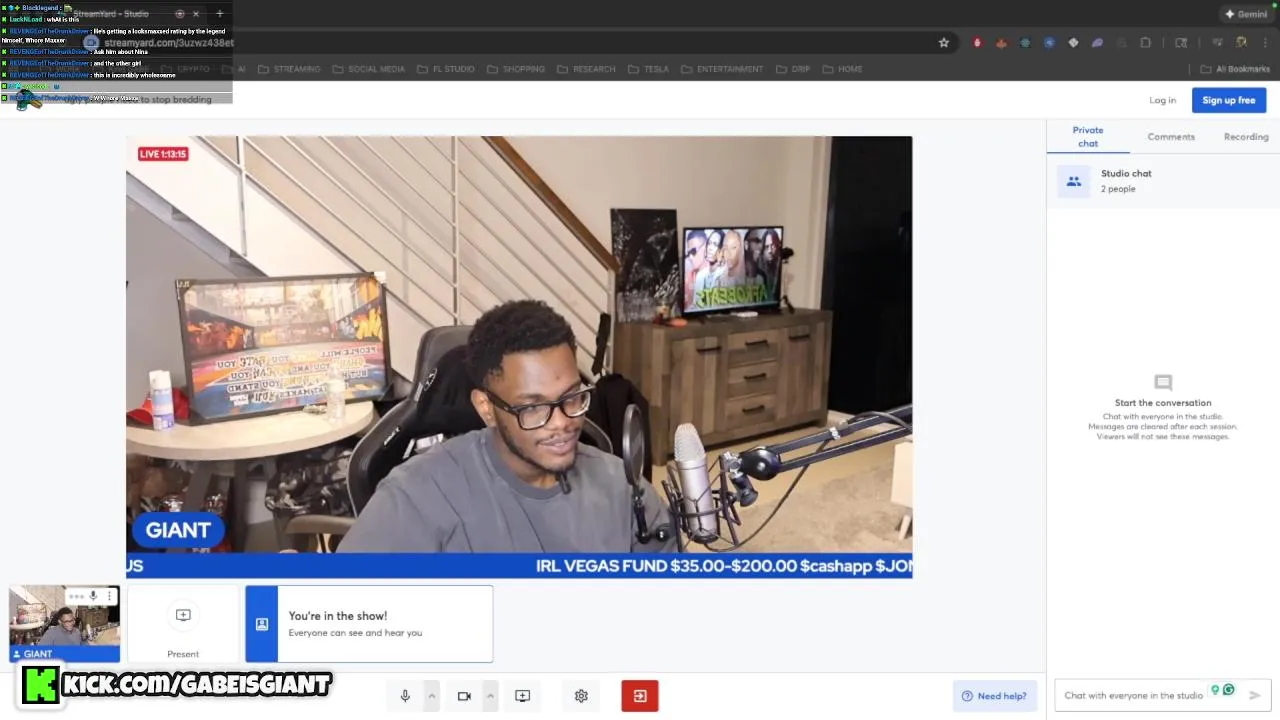Open the SOCIAL MEDIA bookmarks folder
The width and height of the screenshot is (1280, 720).
click(369, 69)
